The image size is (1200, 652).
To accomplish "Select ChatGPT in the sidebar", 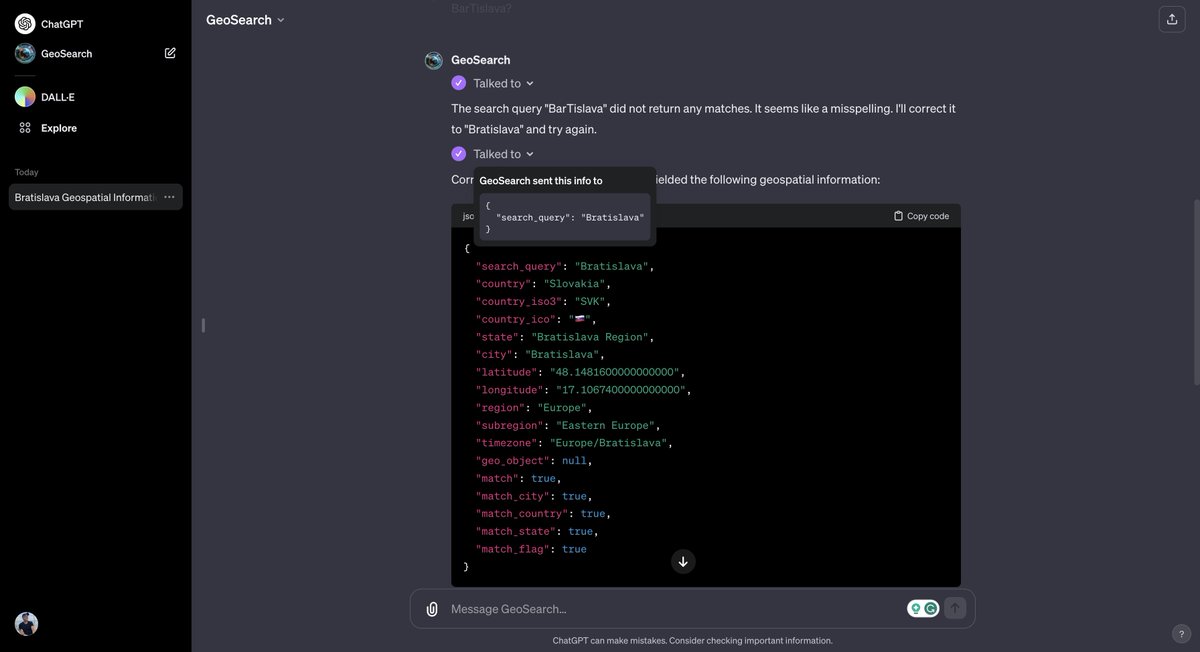I will point(63,24).
